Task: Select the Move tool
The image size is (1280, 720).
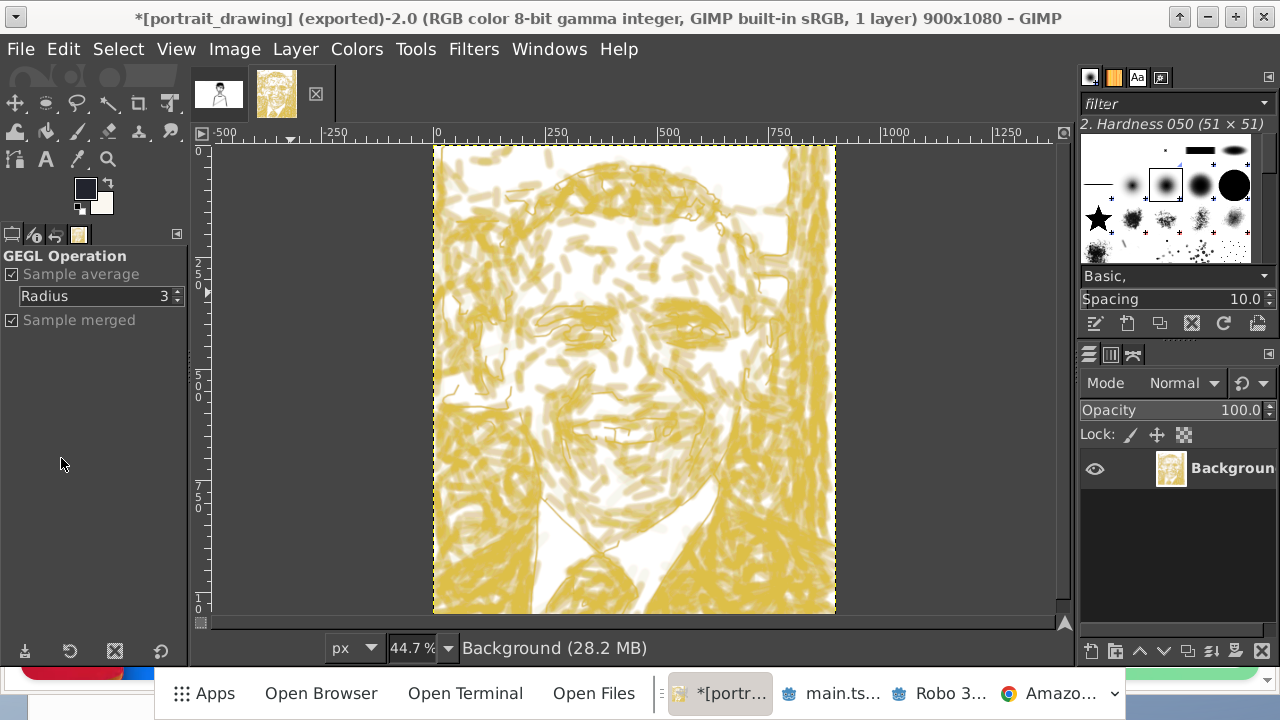Action: point(15,103)
